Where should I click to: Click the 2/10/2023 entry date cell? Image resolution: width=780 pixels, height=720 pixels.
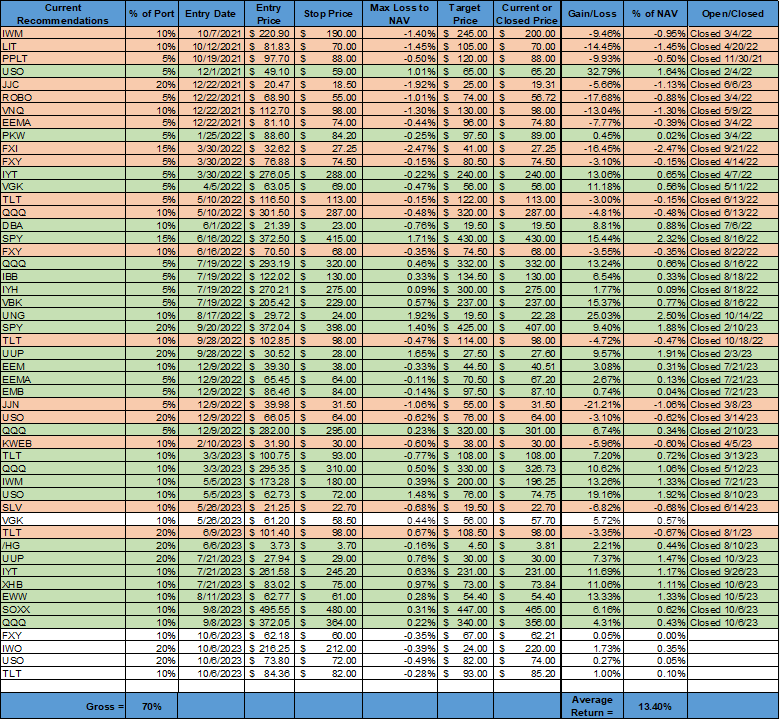pos(211,443)
